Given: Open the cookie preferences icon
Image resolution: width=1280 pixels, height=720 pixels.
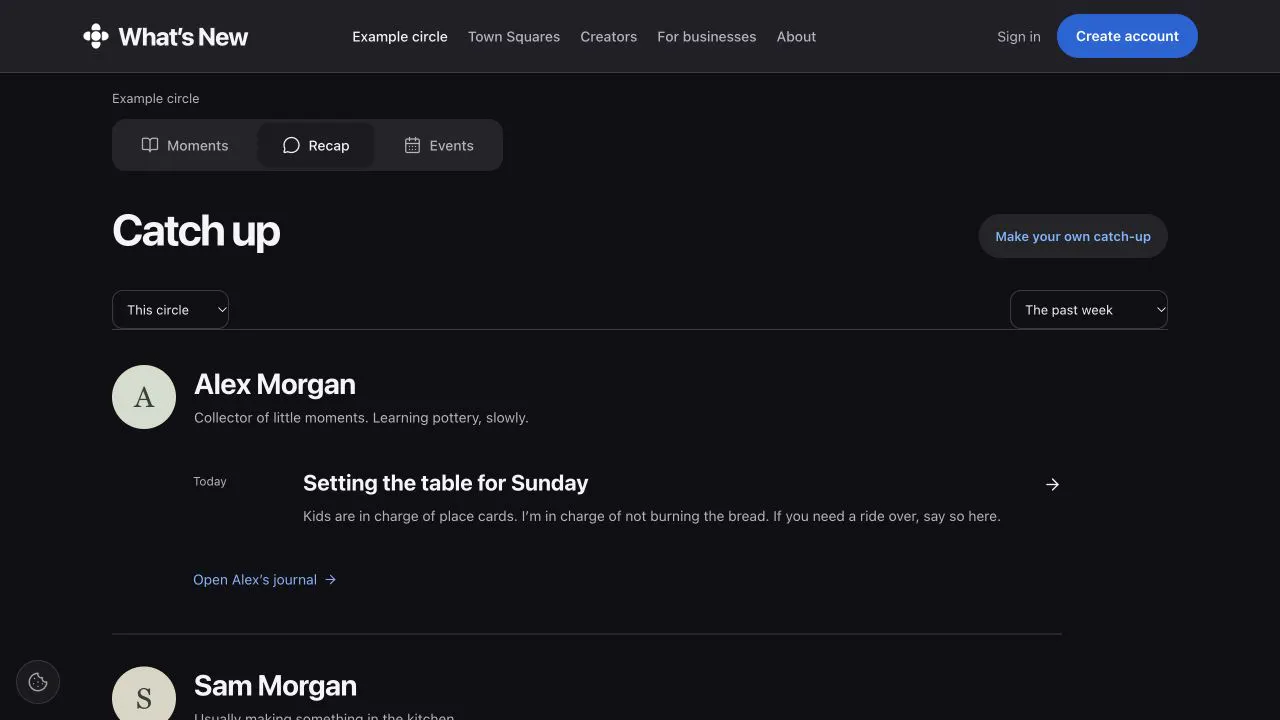Looking at the screenshot, I should point(38,682).
